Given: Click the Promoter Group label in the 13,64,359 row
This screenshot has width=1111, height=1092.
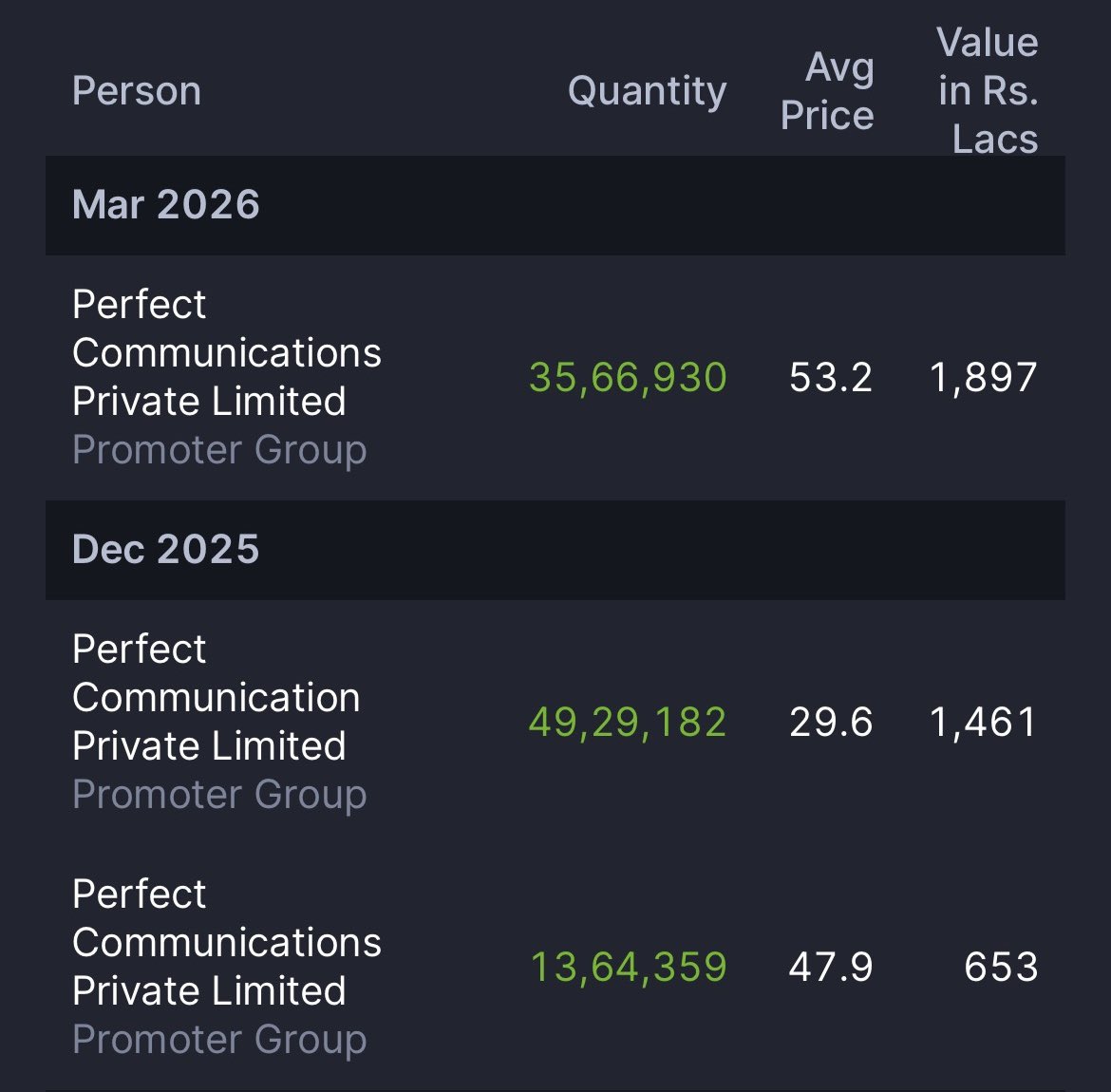Looking at the screenshot, I should [219, 1040].
